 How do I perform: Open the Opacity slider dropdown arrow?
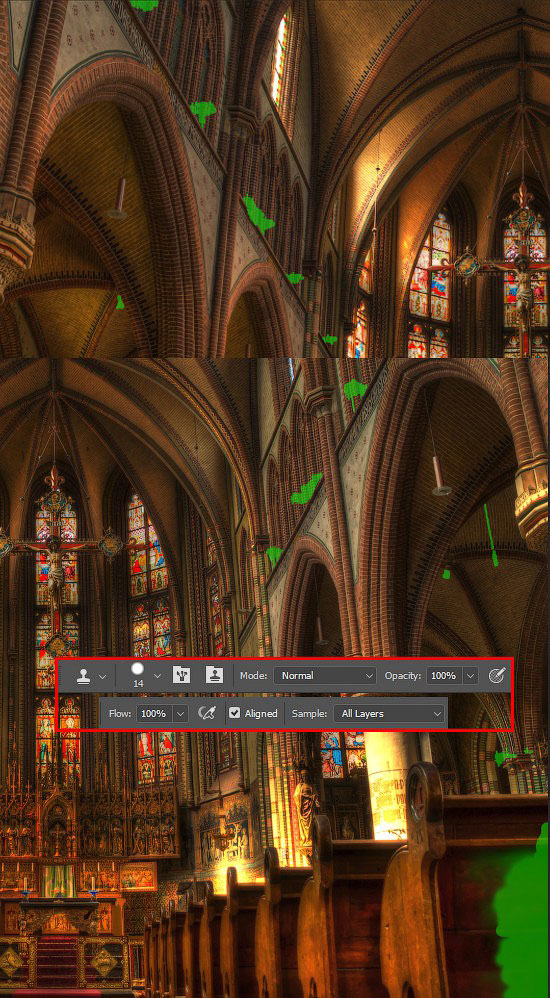470,676
